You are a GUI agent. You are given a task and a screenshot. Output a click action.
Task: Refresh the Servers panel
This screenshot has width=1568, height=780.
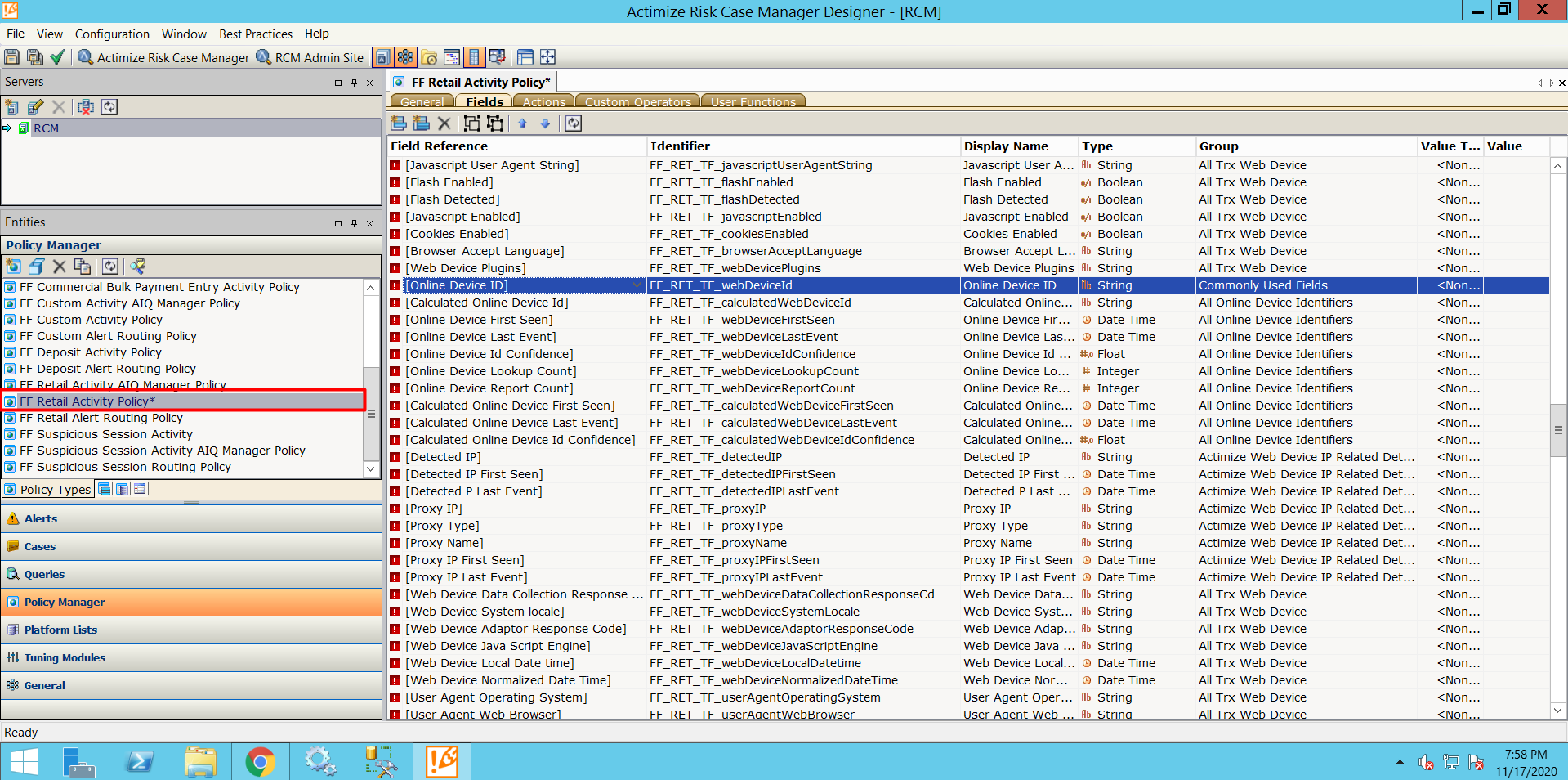pyautogui.click(x=109, y=107)
